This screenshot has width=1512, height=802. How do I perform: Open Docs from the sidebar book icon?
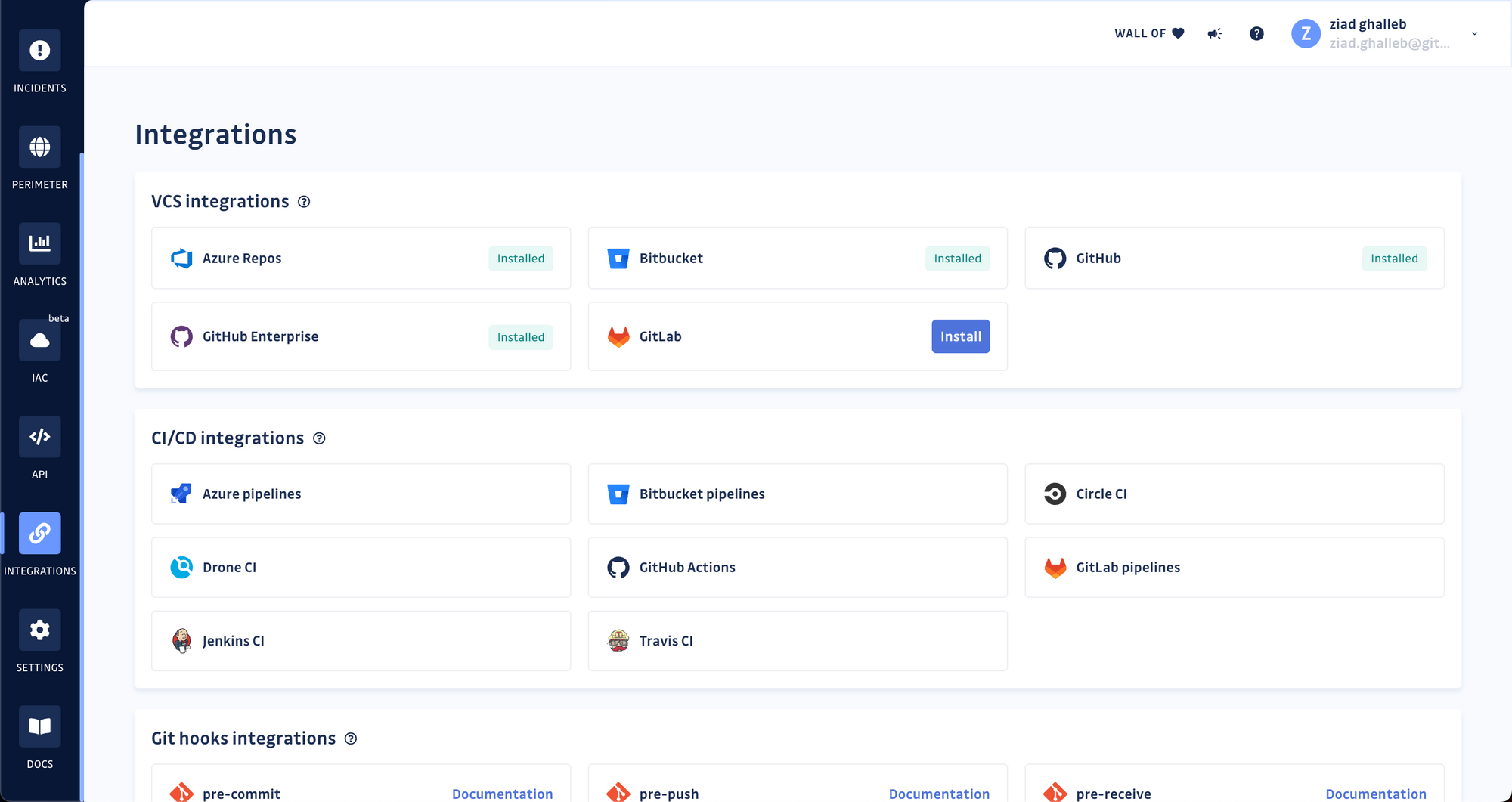click(x=39, y=726)
